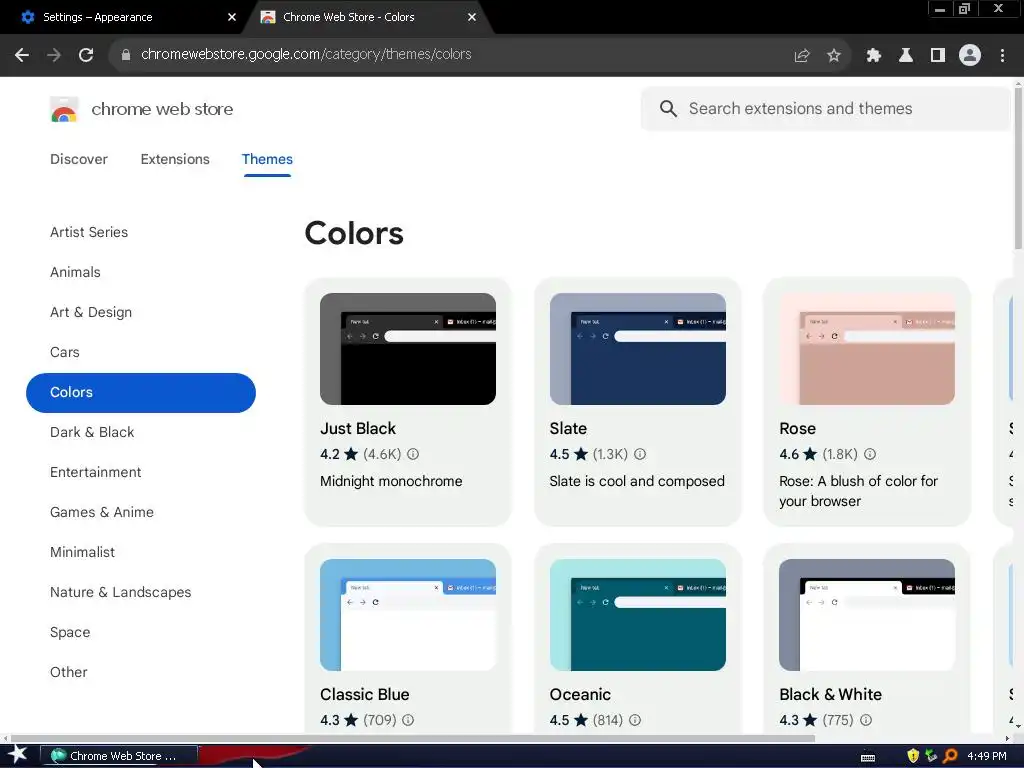
Task: Open the taskbar start star icon
Action: coord(18,755)
